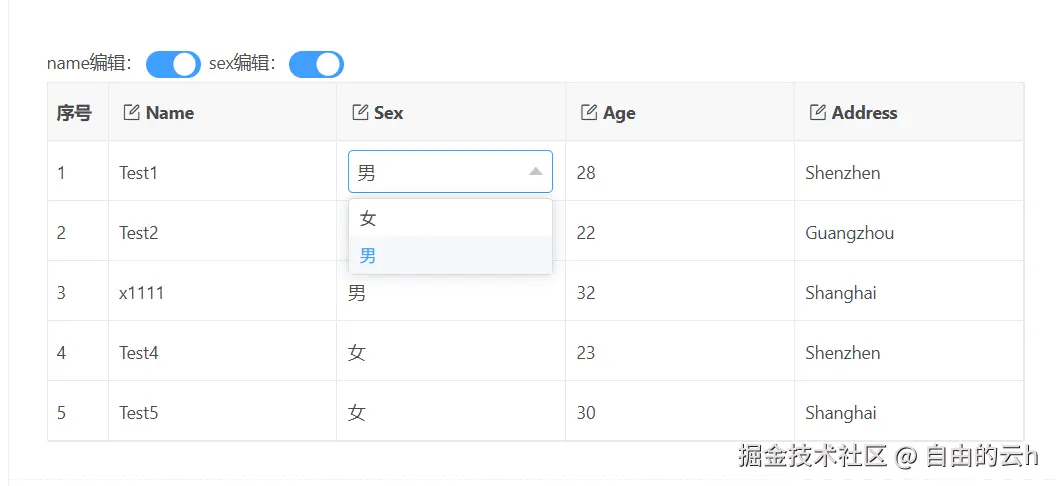Click the Sex select box showing 男
Image resolution: width=1056 pixels, height=486 pixels.
(451, 172)
